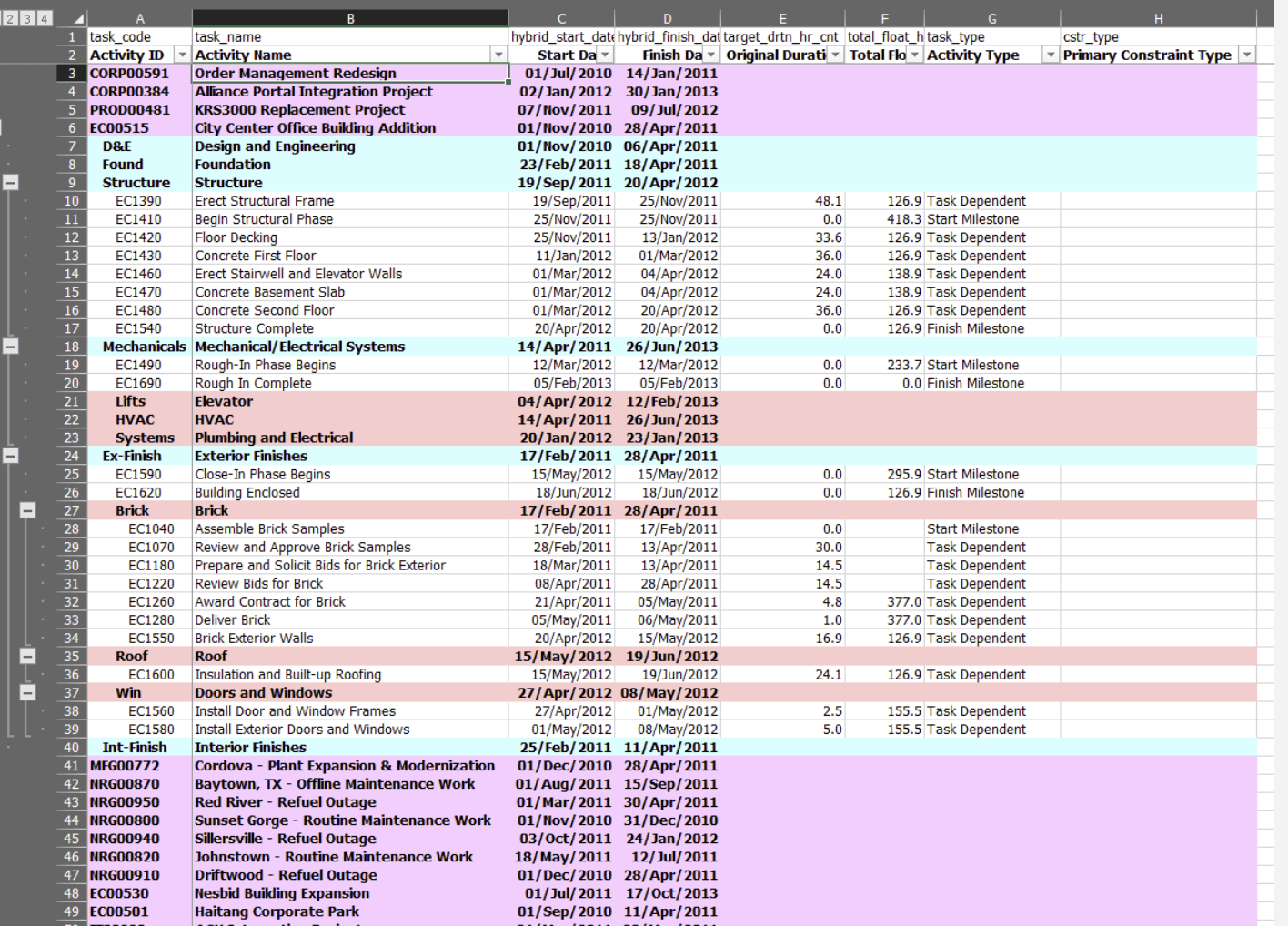The height and width of the screenshot is (926, 1288).
Task: Select Elevator finish date '12/Feb/2013'
Action: pos(668,401)
